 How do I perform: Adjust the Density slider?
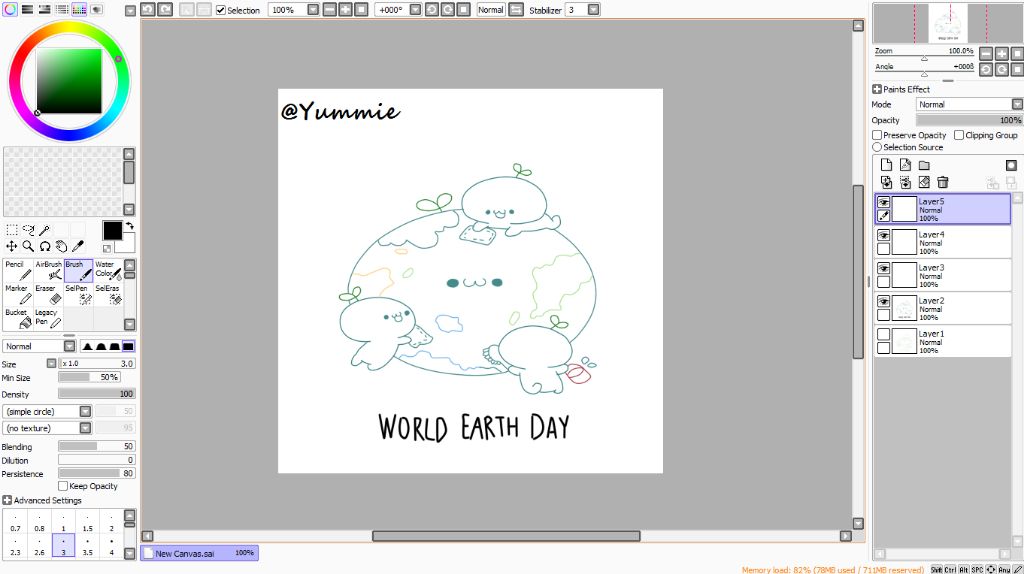97,394
